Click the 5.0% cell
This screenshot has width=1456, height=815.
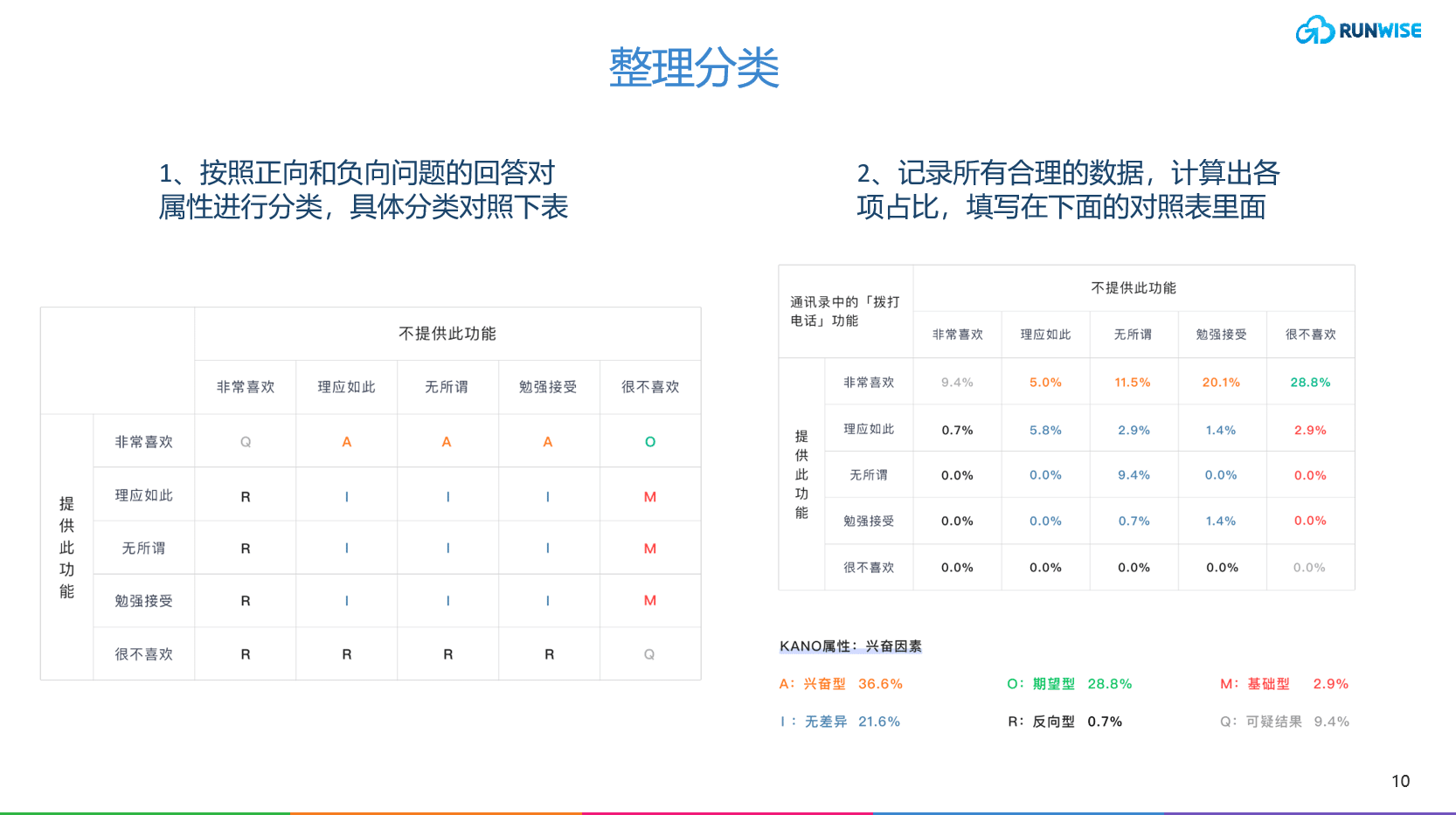pos(1045,383)
